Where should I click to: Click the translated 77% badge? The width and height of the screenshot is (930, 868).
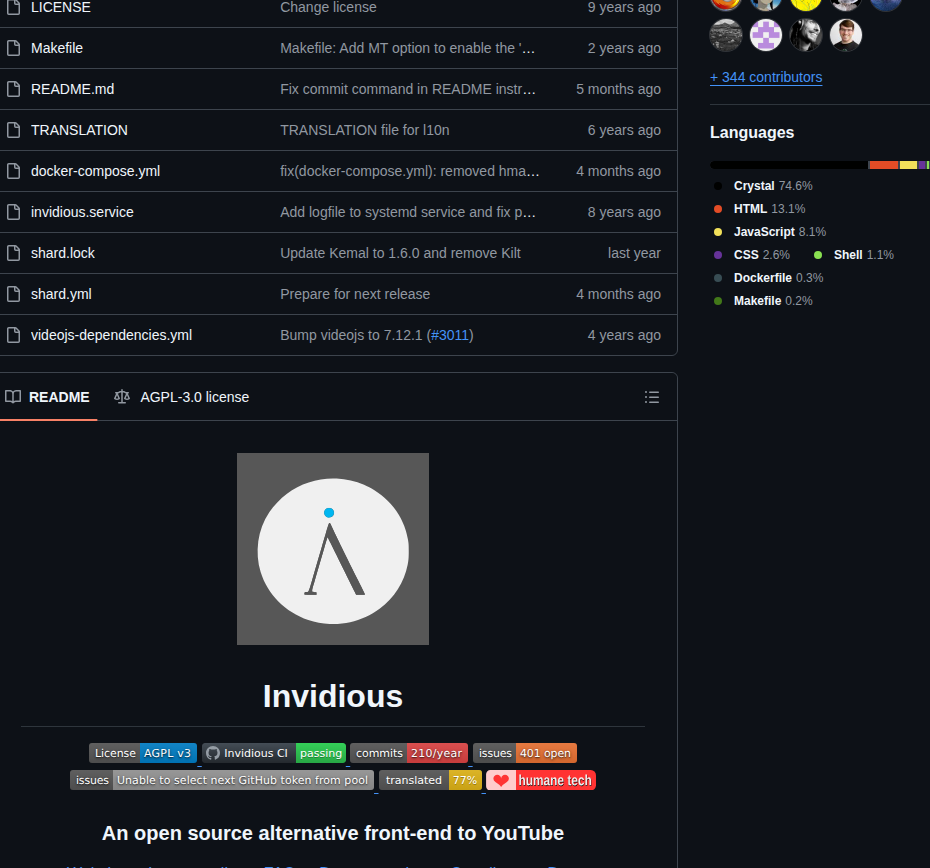pos(431,780)
